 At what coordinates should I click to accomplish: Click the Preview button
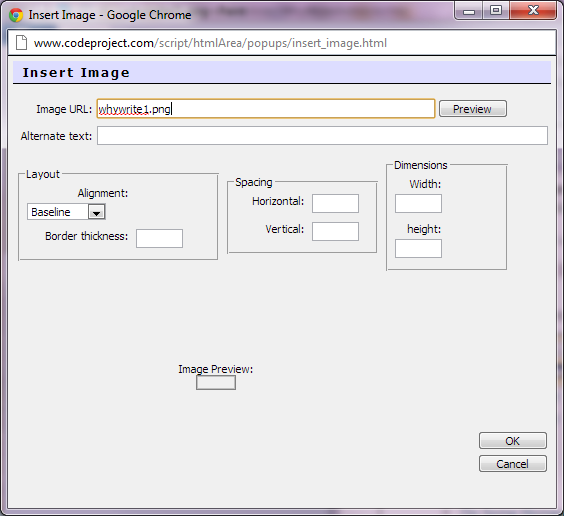(x=473, y=109)
